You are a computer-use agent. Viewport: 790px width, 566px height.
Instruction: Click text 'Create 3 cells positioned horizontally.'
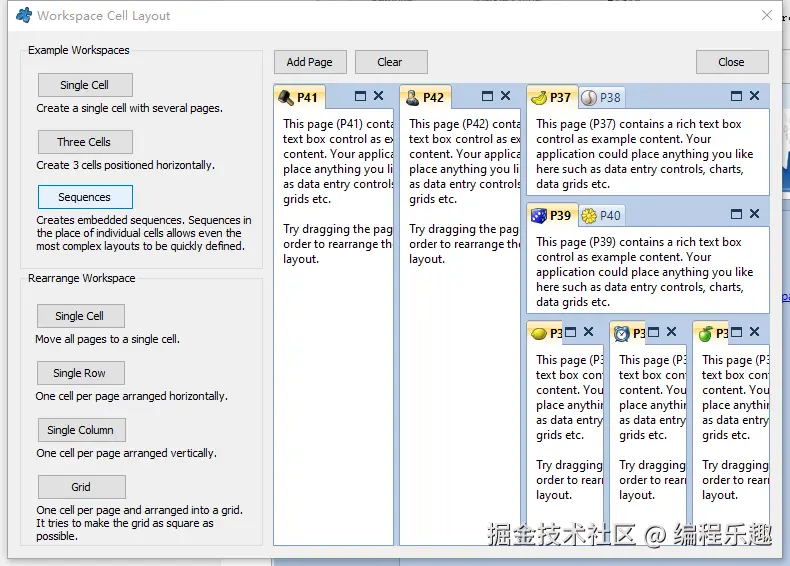(125, 165)
